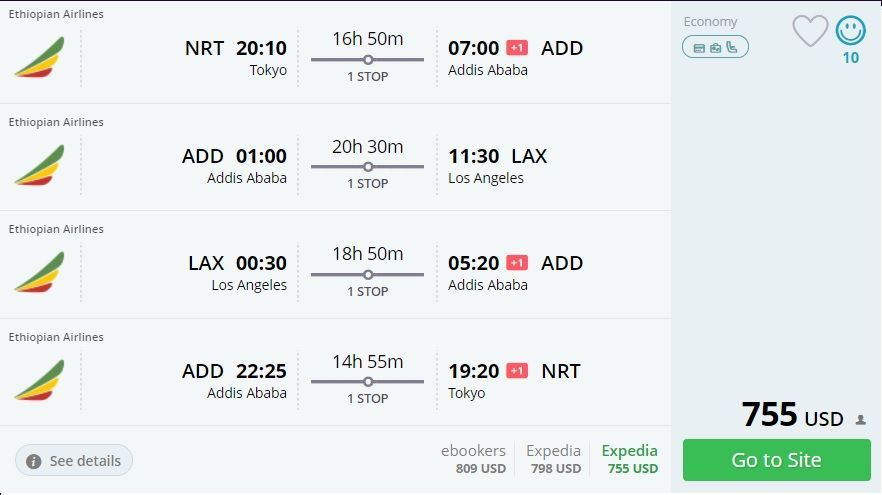This screenshot has height=495, width=882.
Task: Select the green Expedia 755 USD offer
Action: click(x=630, y=459)
